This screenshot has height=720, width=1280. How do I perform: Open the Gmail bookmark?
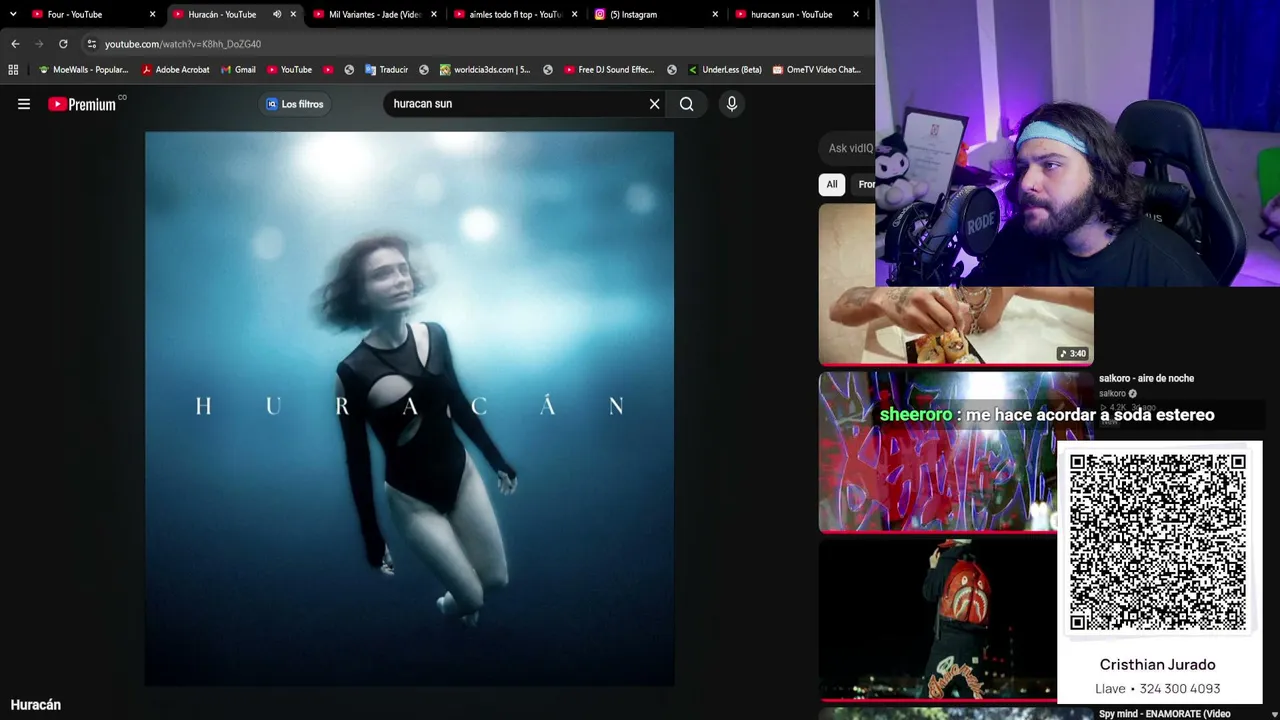tap(238, 70)
